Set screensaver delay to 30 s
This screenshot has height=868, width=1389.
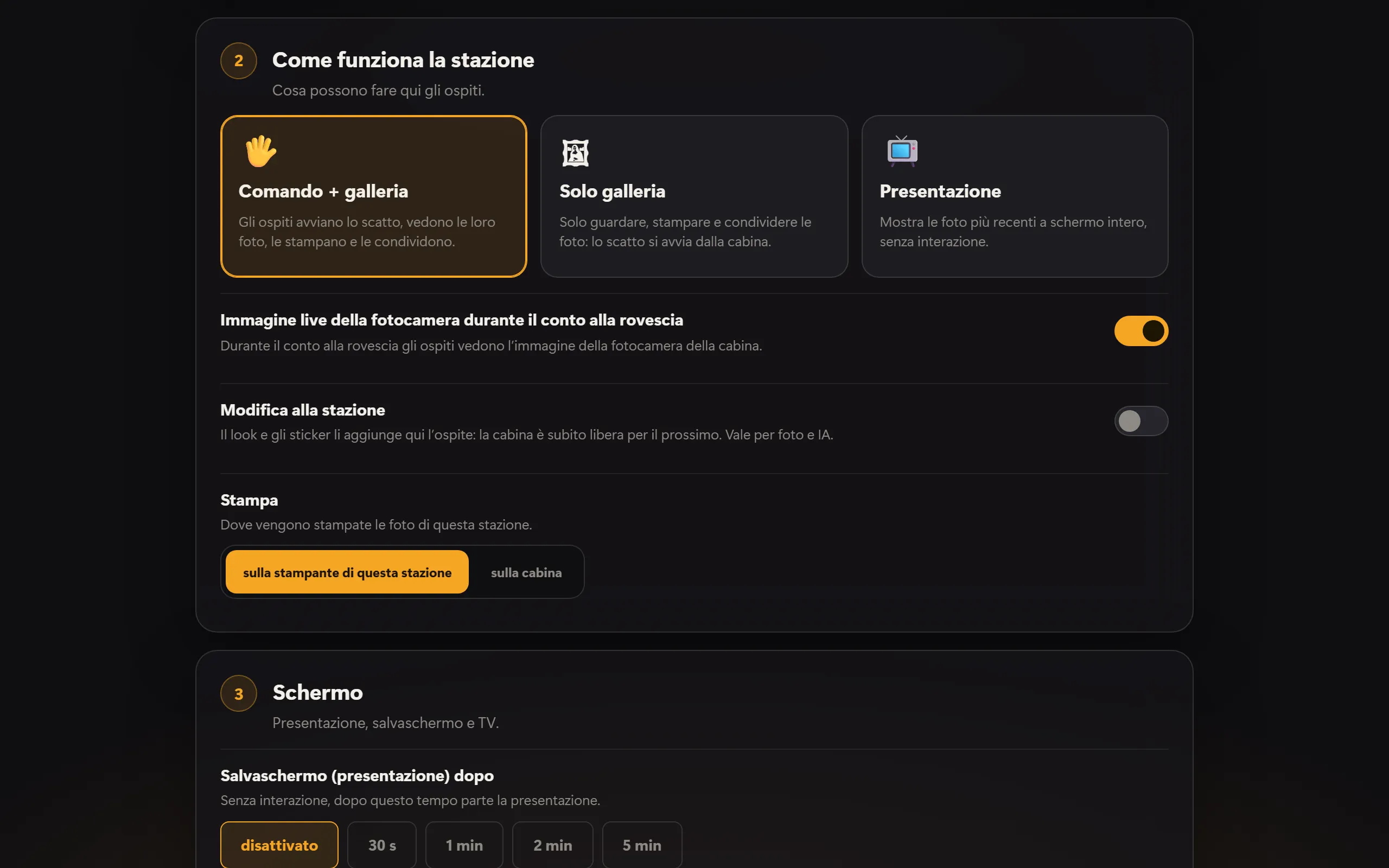click(381, 845)
